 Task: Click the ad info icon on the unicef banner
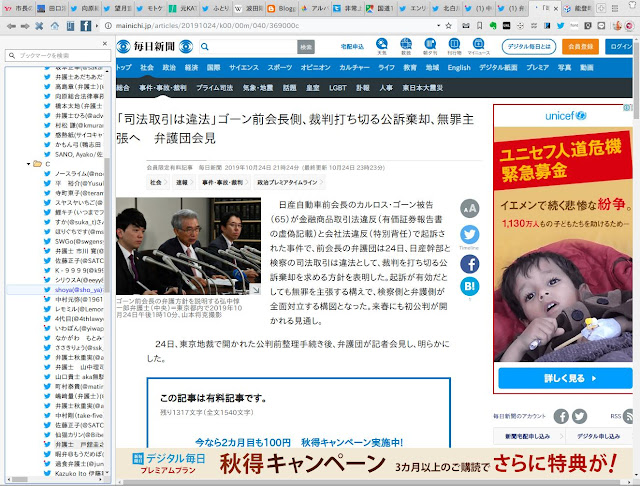[x=627, y=108]
